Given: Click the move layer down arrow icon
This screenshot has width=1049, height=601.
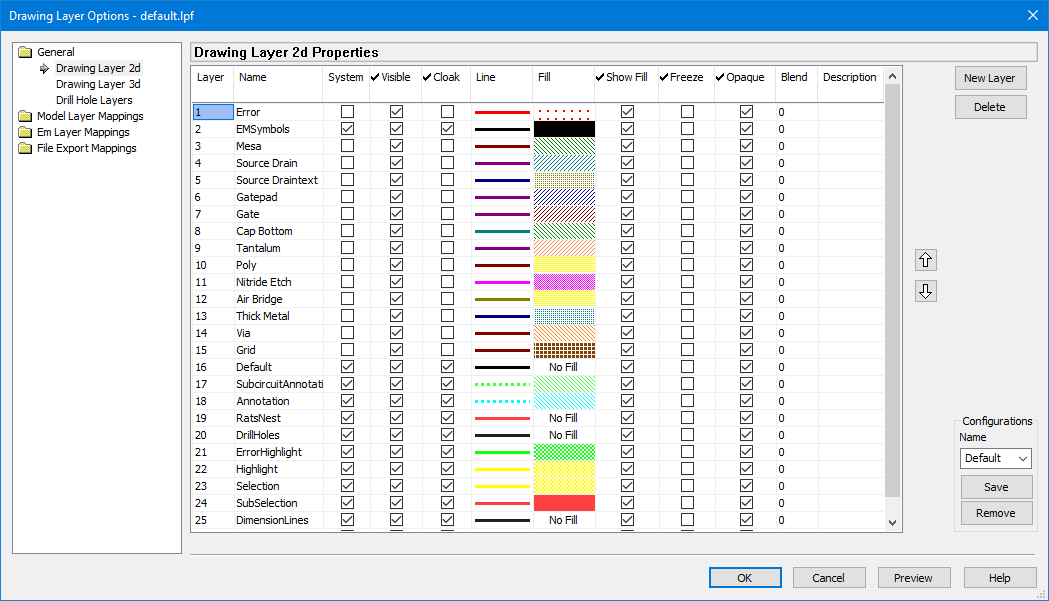Looking at the screenshot, I should point(926,292).
